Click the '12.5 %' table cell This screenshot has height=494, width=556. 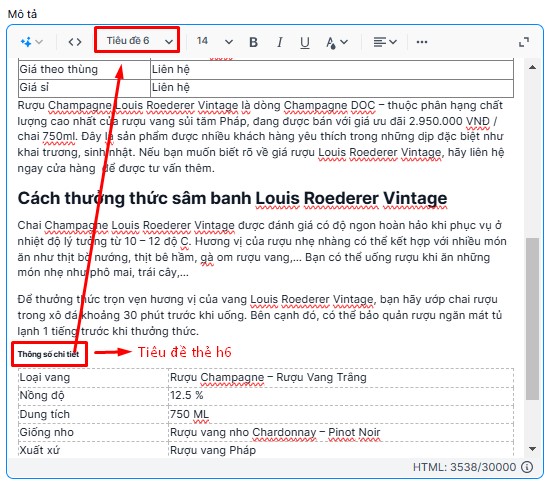(341, 396)
